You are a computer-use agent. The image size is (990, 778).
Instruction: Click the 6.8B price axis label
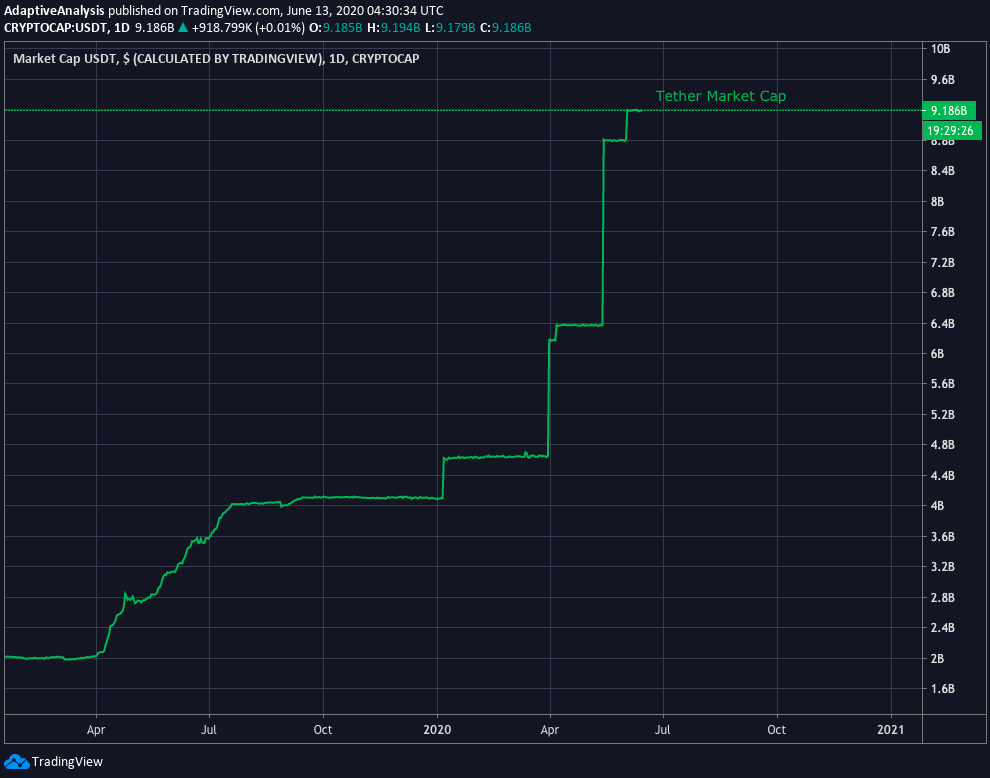click(x=943, y=292)
